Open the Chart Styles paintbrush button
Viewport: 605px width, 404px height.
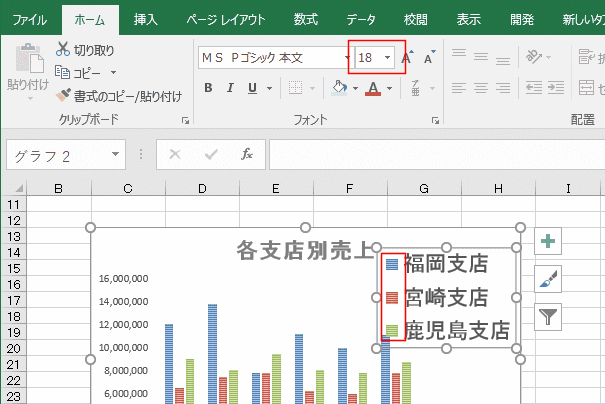pos(548,279)
